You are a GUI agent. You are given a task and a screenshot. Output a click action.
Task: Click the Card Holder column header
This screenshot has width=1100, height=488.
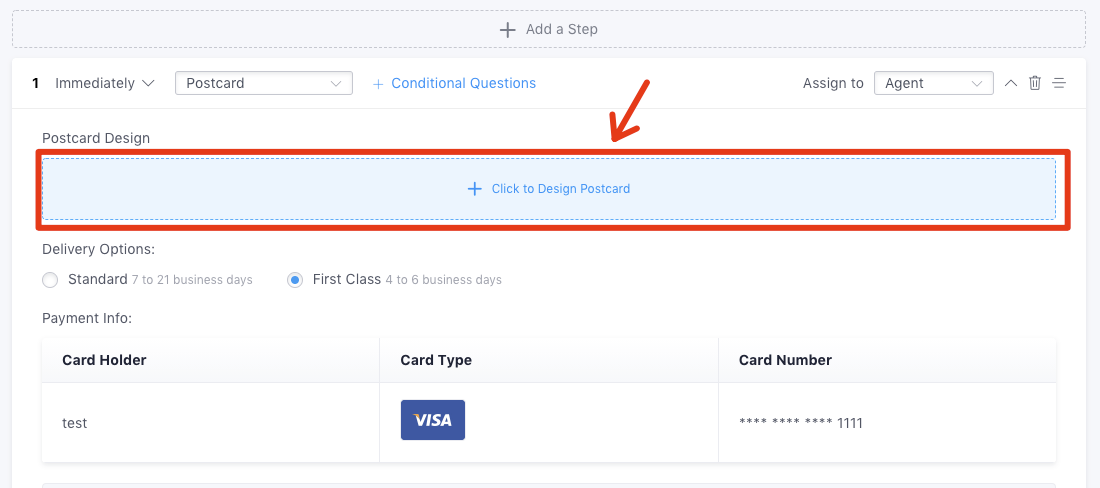pos(104,360)
